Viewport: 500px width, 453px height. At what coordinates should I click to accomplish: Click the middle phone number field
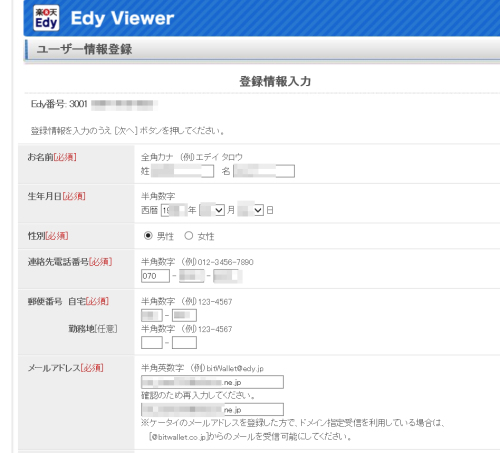pos(192,276)
